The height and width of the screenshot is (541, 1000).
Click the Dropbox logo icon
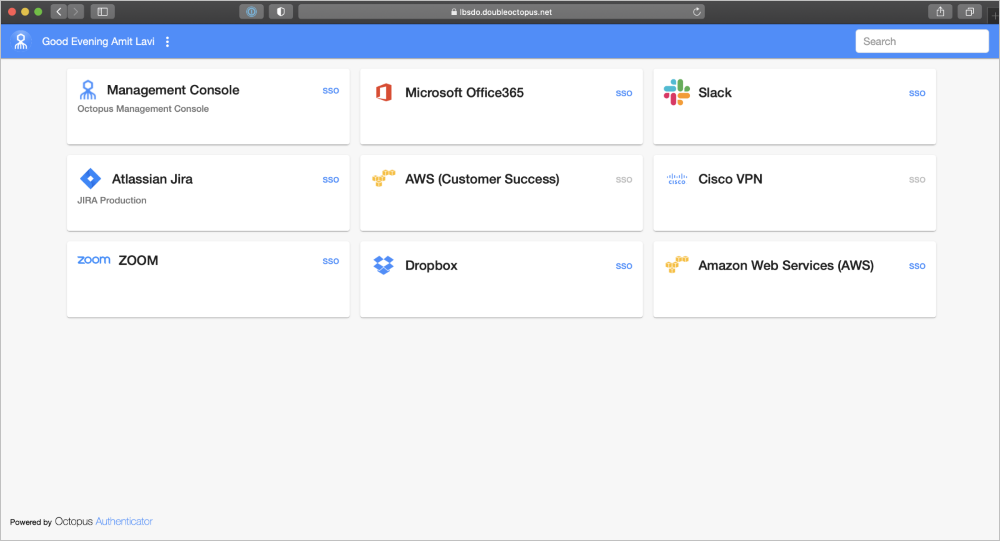[x=384, y=265]
